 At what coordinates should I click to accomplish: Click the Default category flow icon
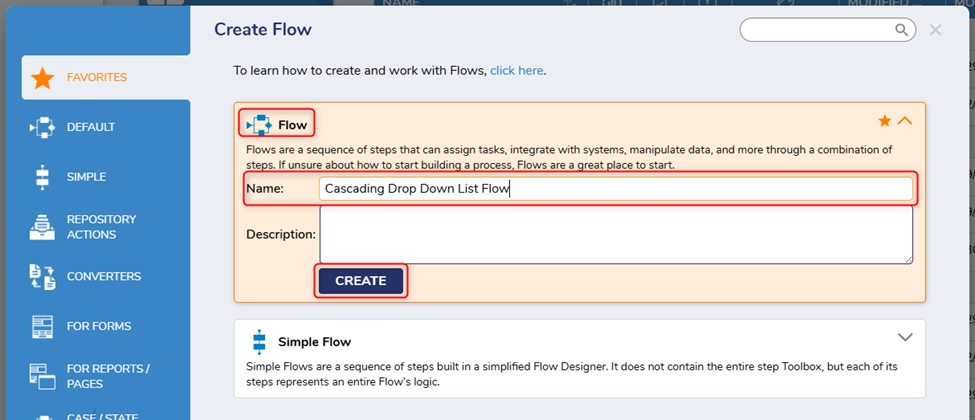click(42, 127)
